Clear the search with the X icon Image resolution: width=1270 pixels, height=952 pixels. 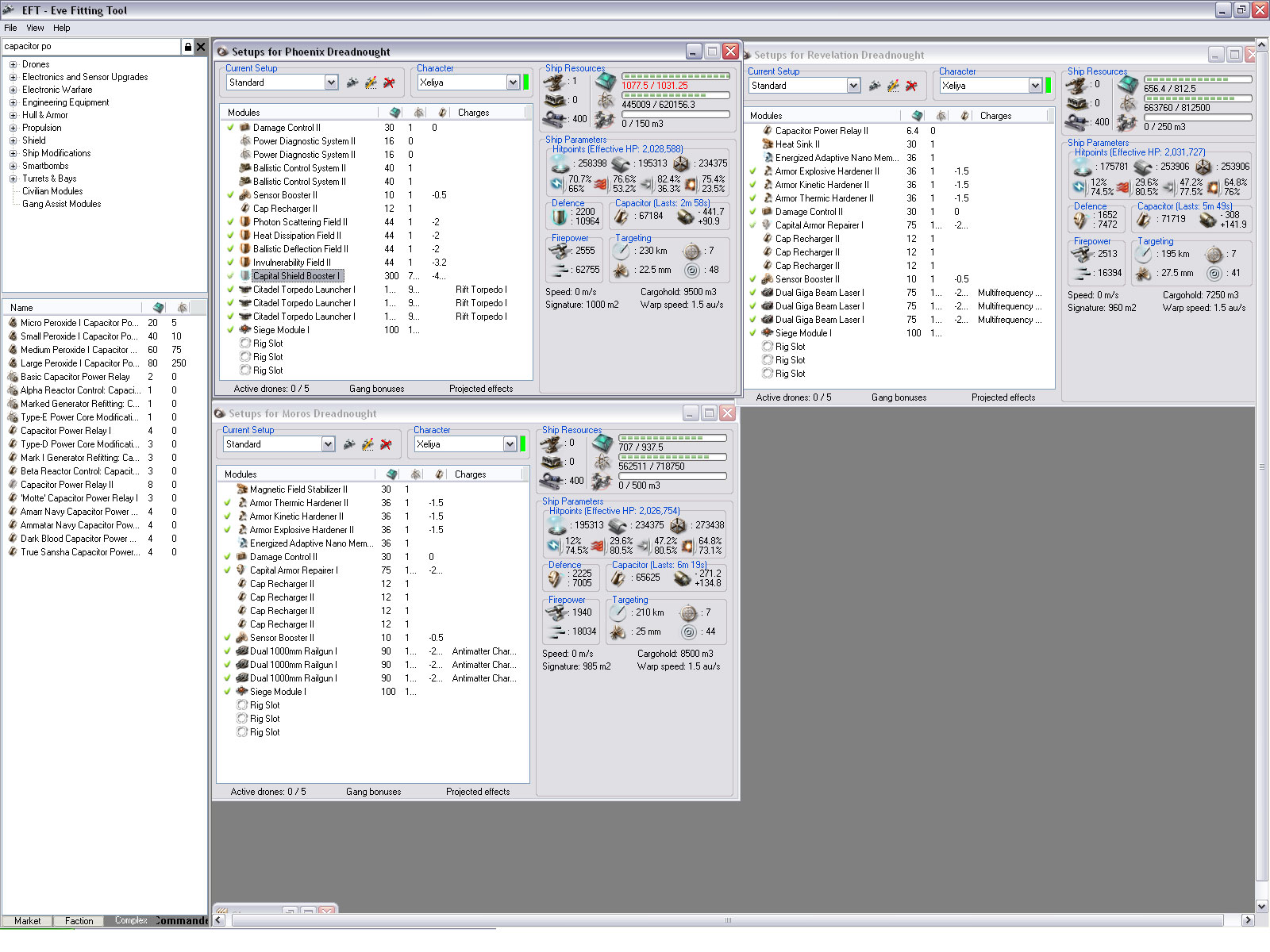click(x=201, y=47)
